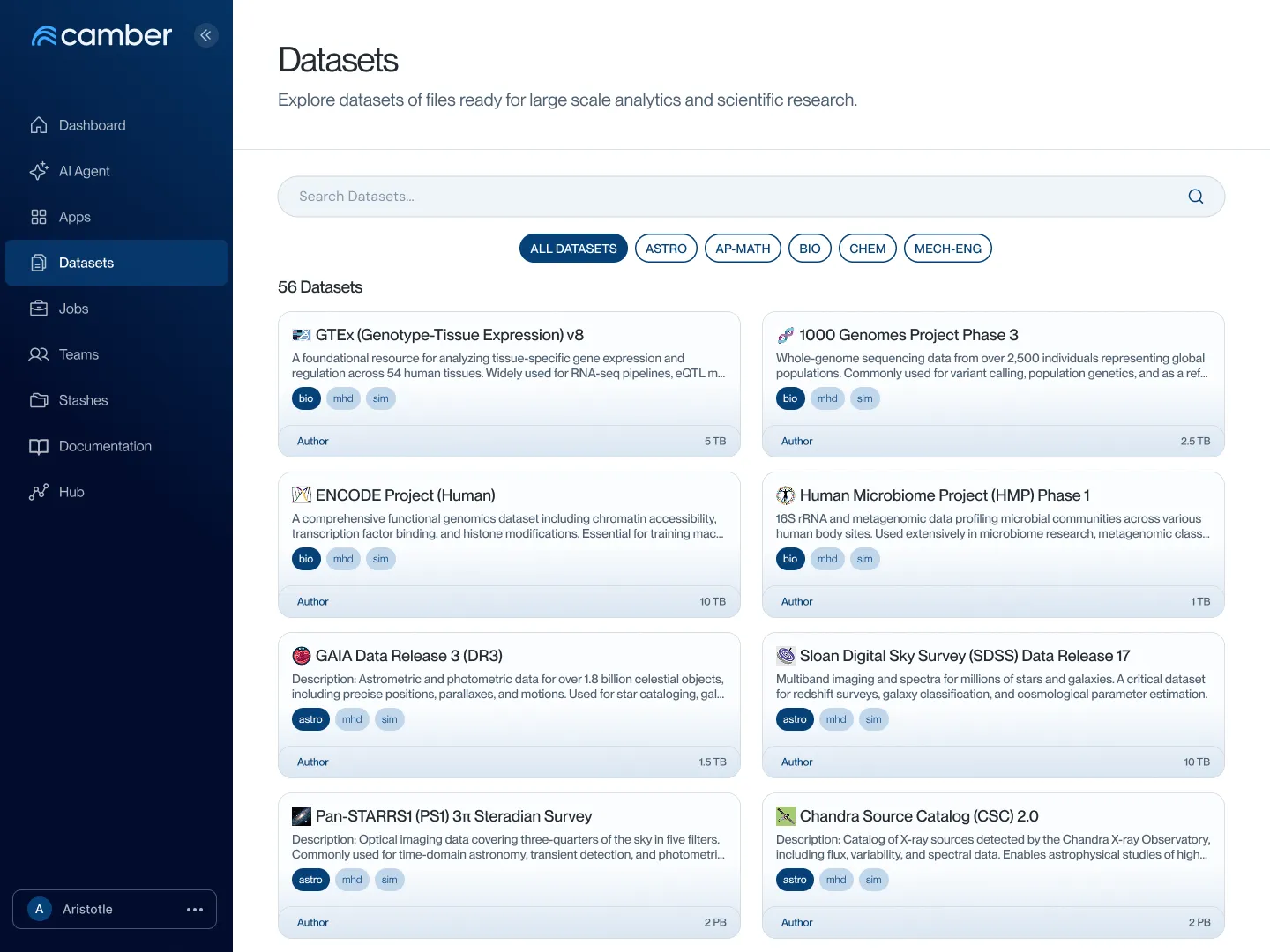Open Documentation link in sidebar
This screenshot has width=1270, height=952.
[x=116, y=446]
